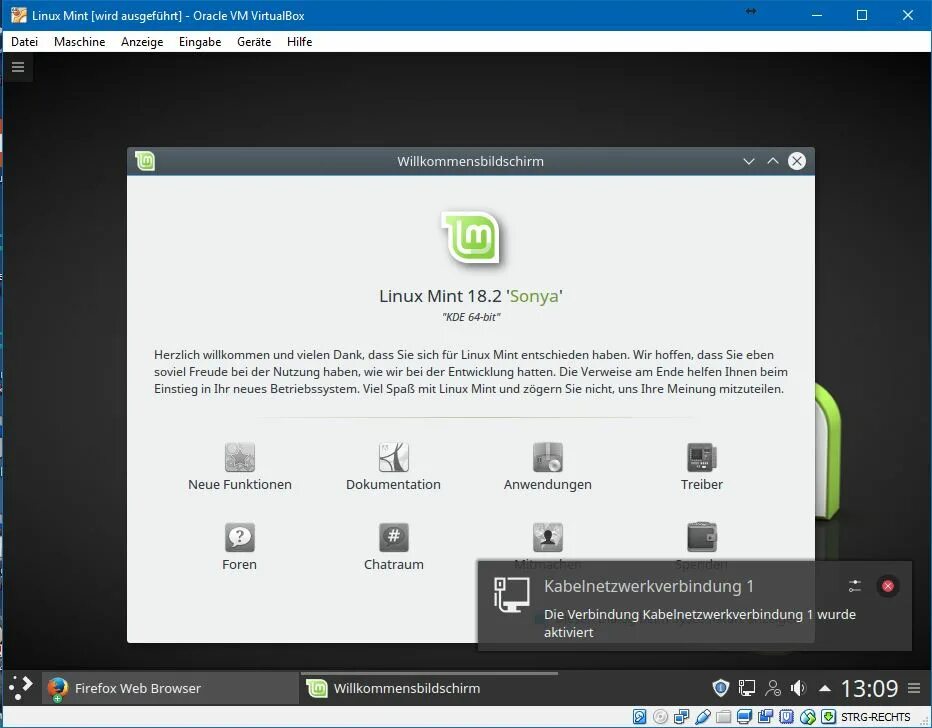
Task: Open the network connection tray icon
Action: pyautogui.click(x=747, y=688)
